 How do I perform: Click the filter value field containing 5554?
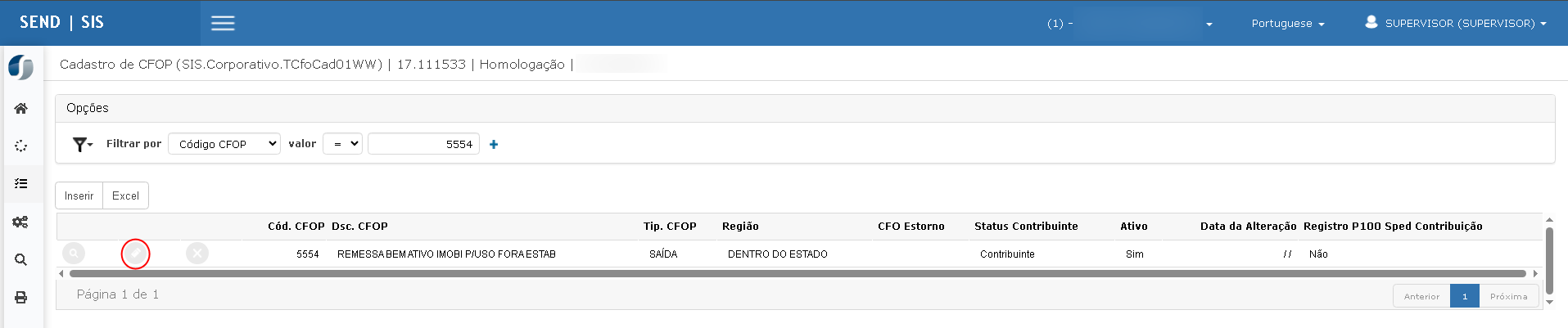click(423, 144)
